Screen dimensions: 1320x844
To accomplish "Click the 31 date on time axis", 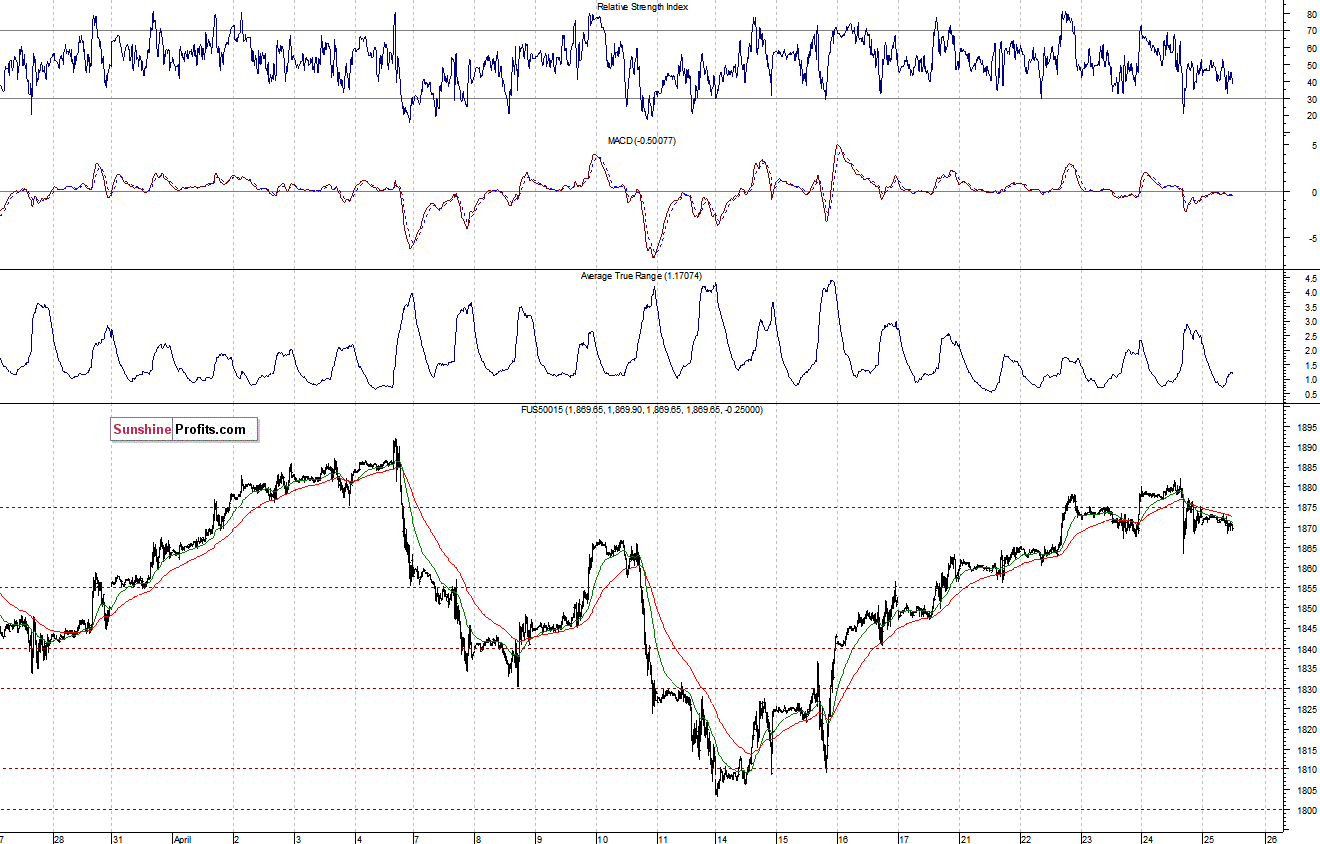I will coord(117,839).
